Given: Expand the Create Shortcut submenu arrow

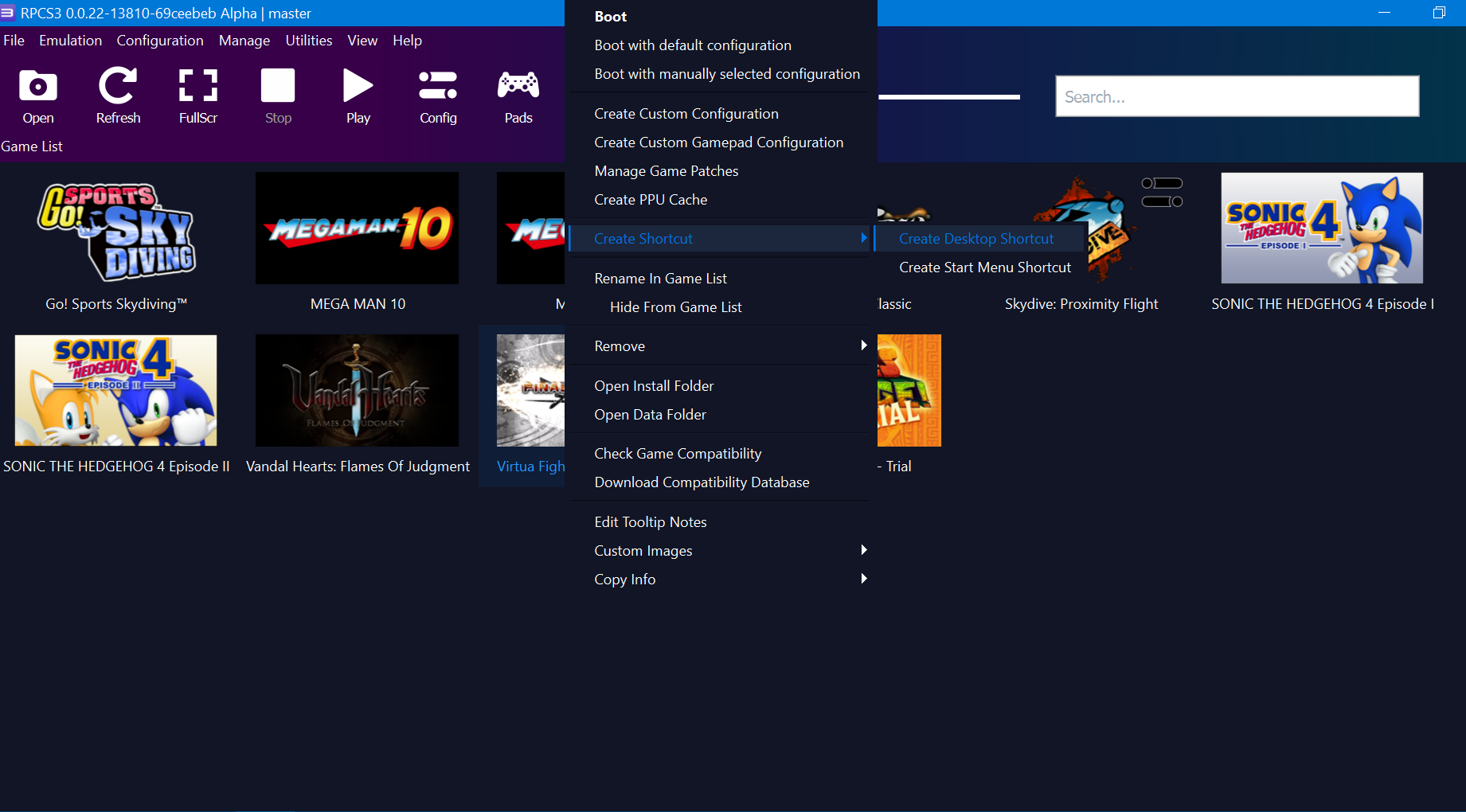Looking at the screenshot, I should (x=863, y=238).
